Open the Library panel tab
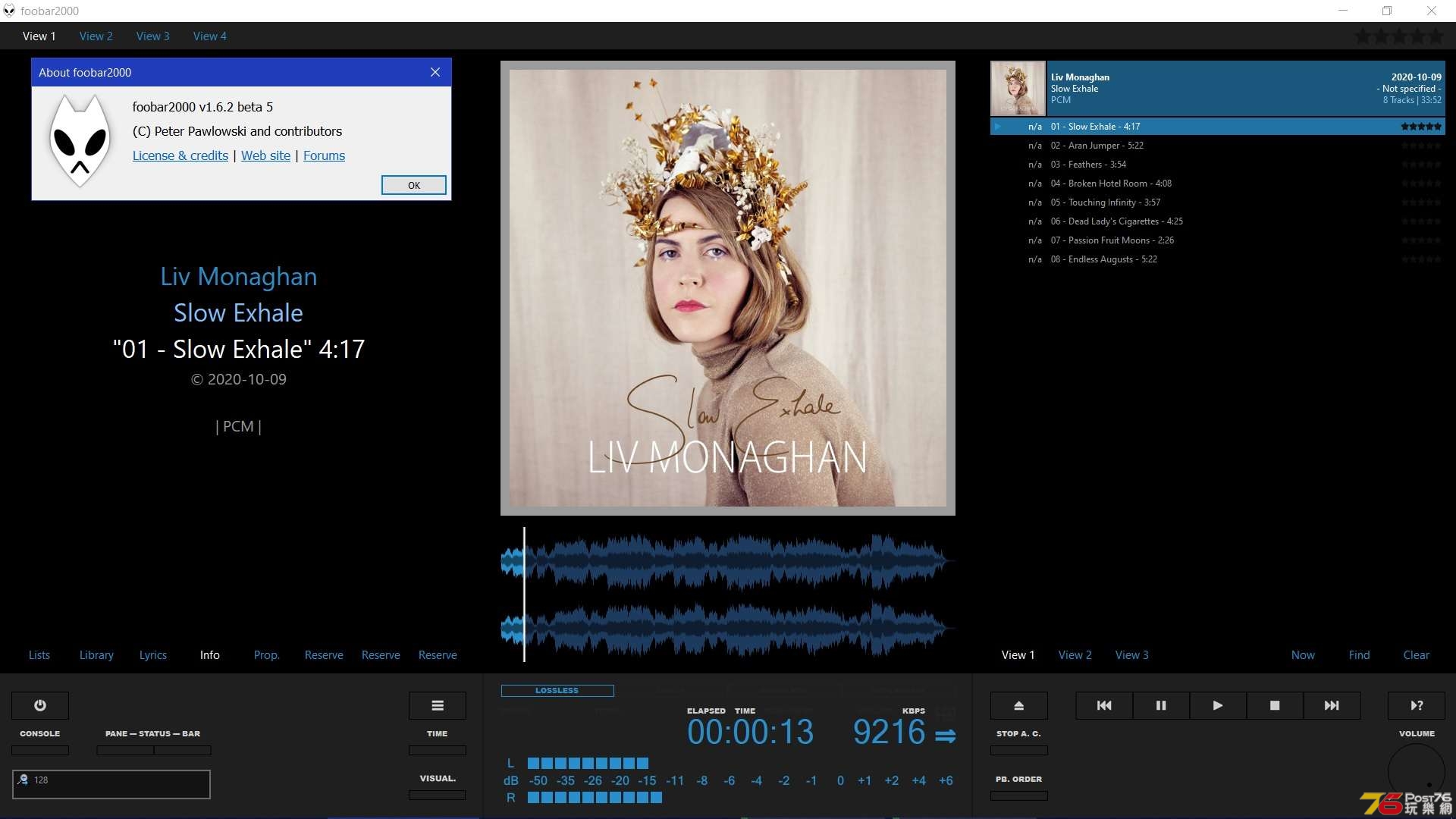The height and width of the screenshot is (819, 1456). [x=96, y=655]
